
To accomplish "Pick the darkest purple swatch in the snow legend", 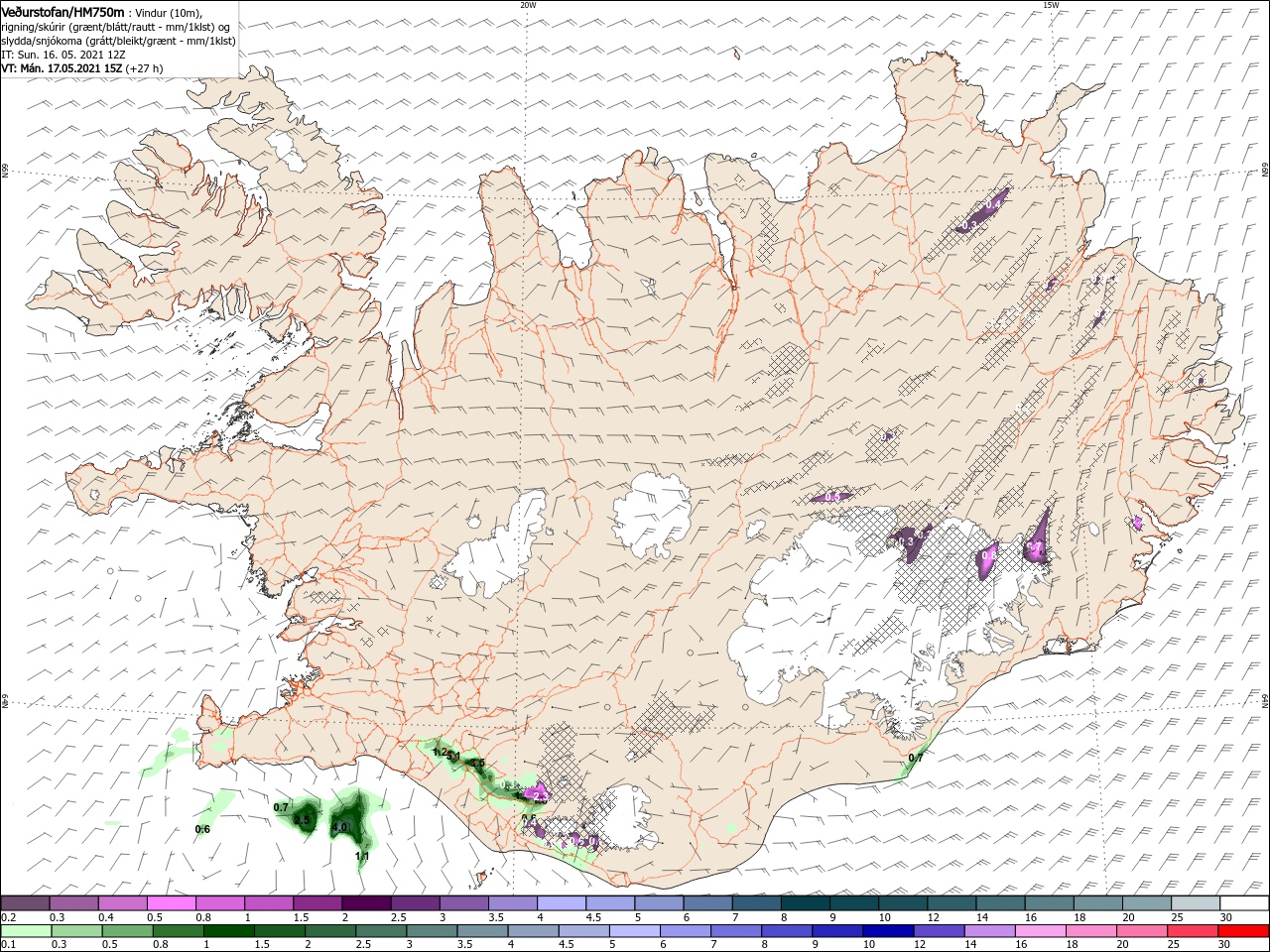I will pyautogui.click(x=366, y=903).
